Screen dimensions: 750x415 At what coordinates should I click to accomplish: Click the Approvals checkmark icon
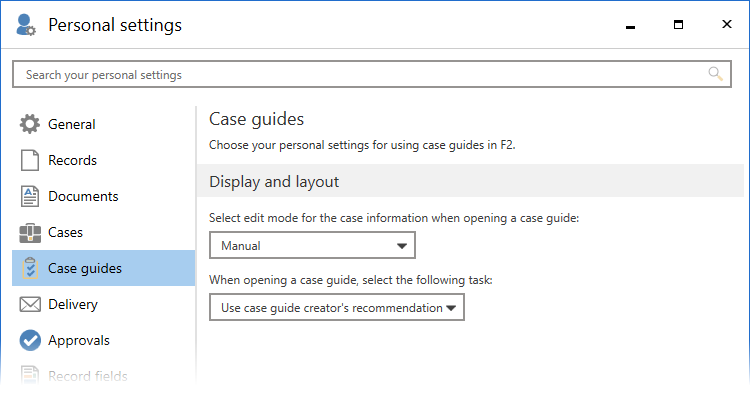pos(30,341)
